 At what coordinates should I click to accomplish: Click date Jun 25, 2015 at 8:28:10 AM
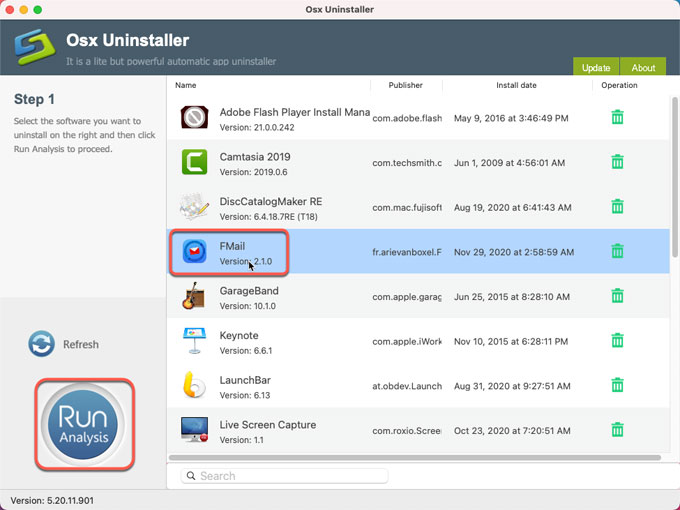pyautogui.click(x=512, y=297)
